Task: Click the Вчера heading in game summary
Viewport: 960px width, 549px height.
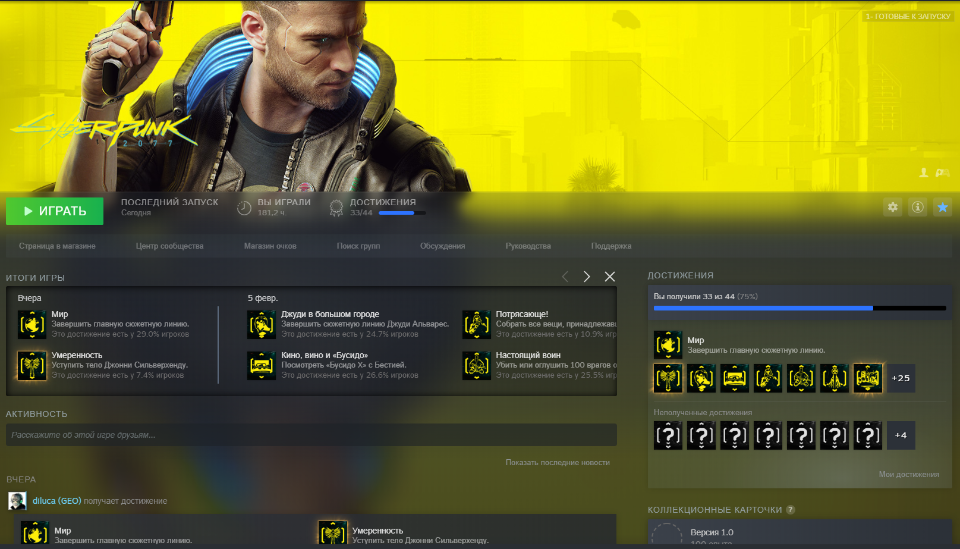Action: coord(29,298)
